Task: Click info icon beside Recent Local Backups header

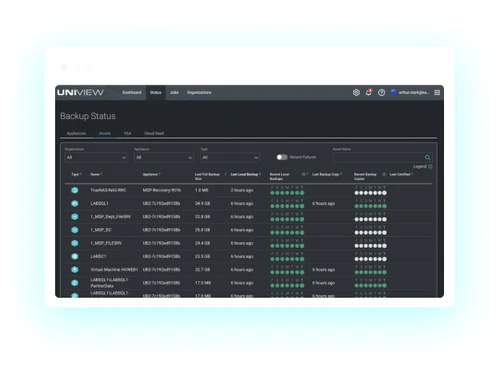Action: click(304, 174)
